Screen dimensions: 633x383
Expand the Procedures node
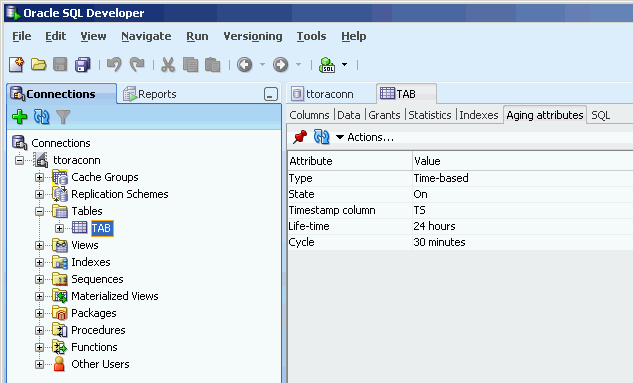tap(39, 330)
